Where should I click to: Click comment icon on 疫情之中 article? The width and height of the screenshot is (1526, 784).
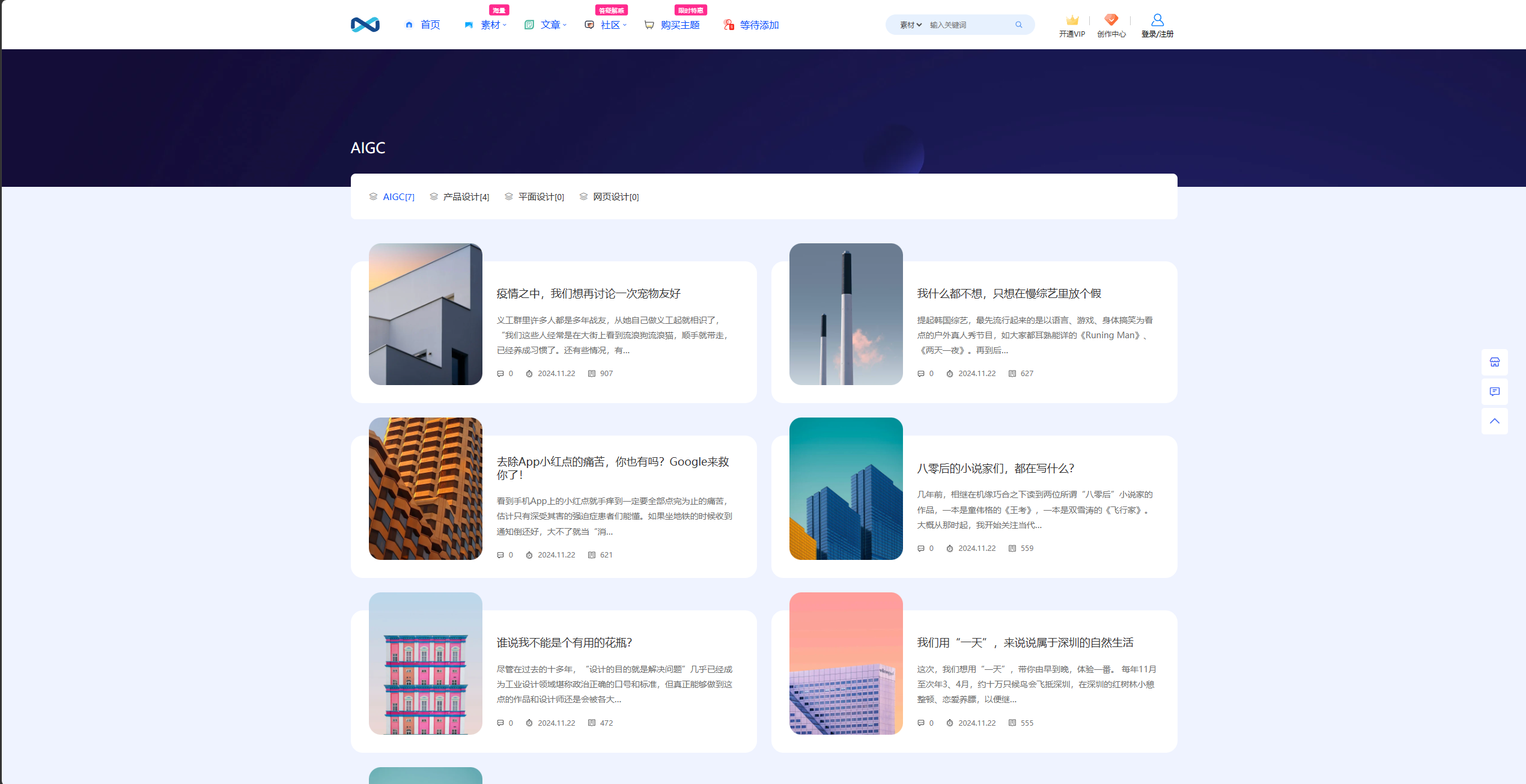click(500, 374)
